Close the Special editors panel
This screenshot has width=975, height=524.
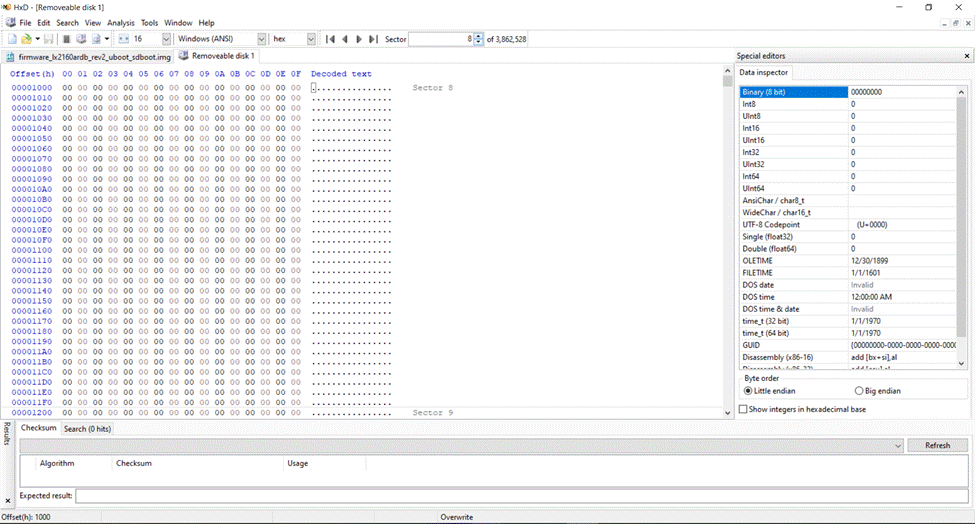(967, 56)
